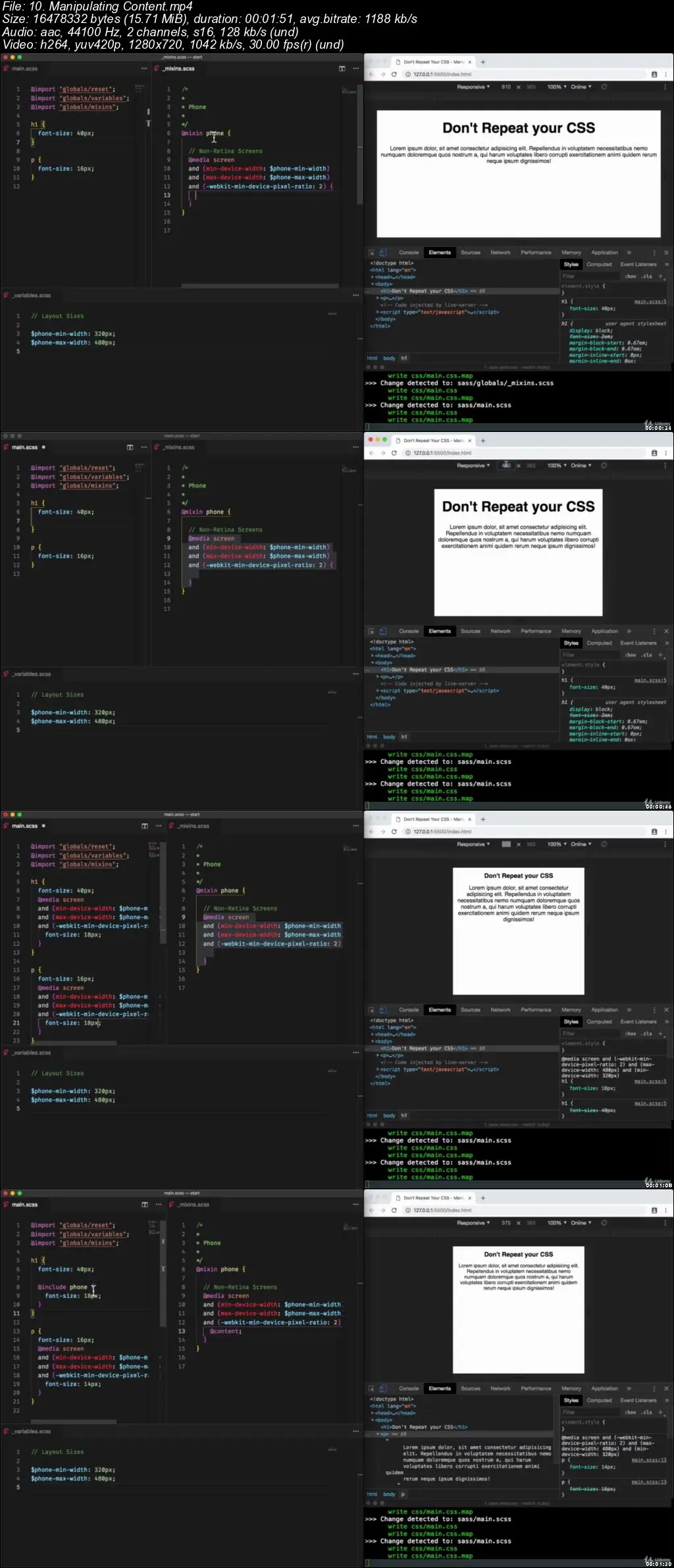Split the main.scss editor in 00:01:30 frame
The width and height of the screenshot is (674, 1568).
(x=145, y=1204)
